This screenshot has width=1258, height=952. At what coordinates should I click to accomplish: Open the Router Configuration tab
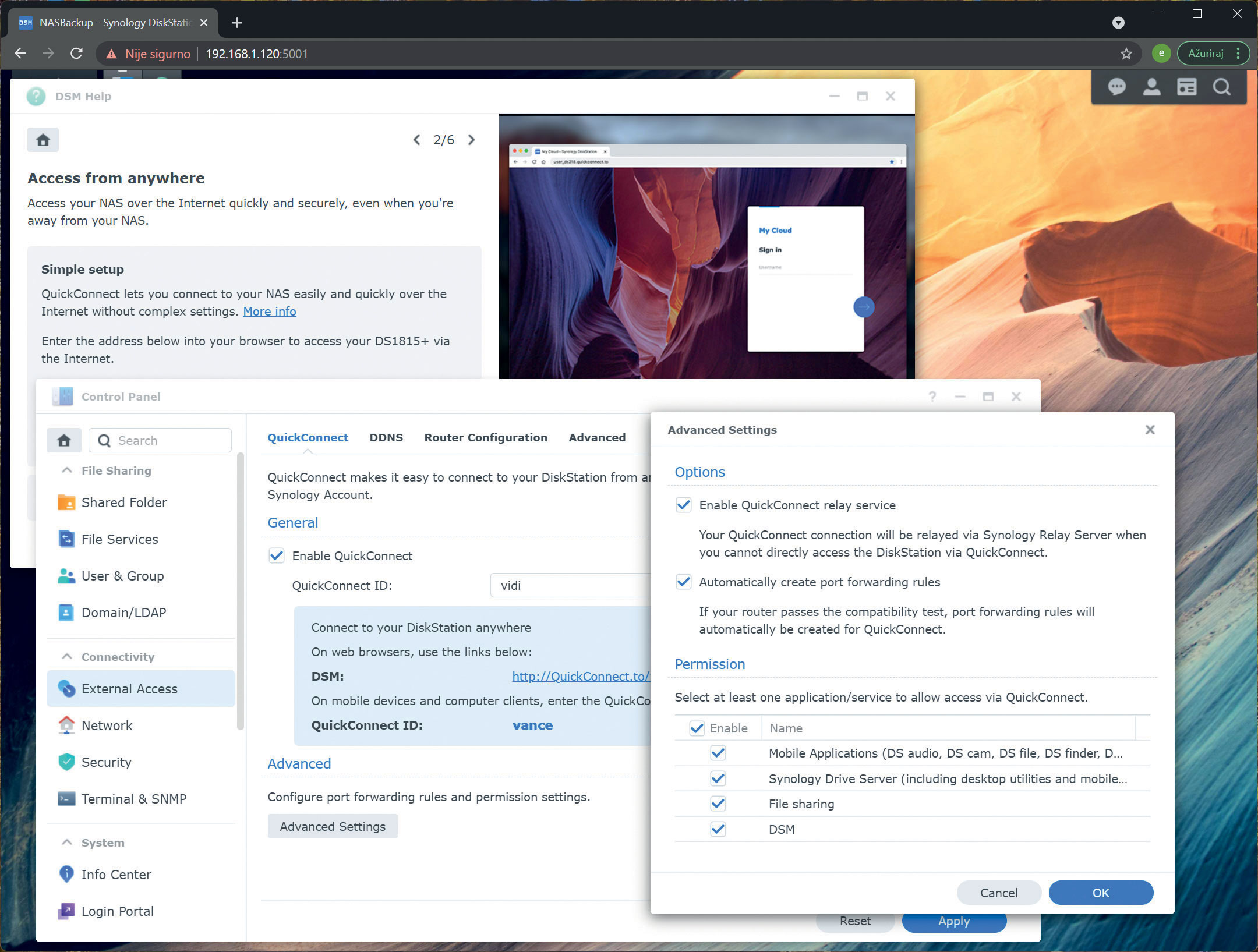tap(485, 437)
